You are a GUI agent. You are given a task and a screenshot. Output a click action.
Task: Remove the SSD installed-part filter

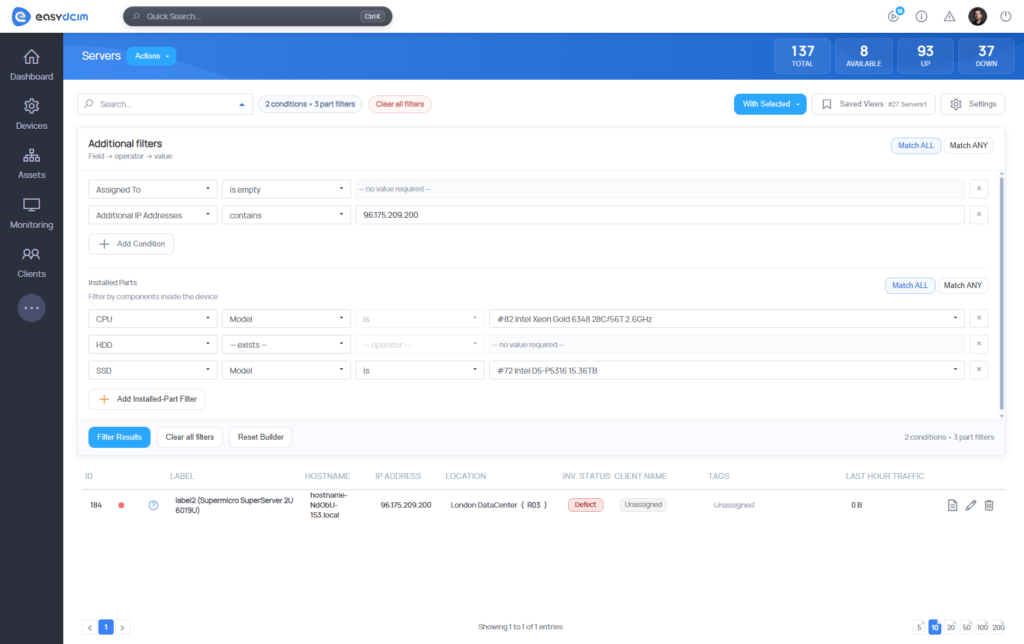[x=979, y=370]
